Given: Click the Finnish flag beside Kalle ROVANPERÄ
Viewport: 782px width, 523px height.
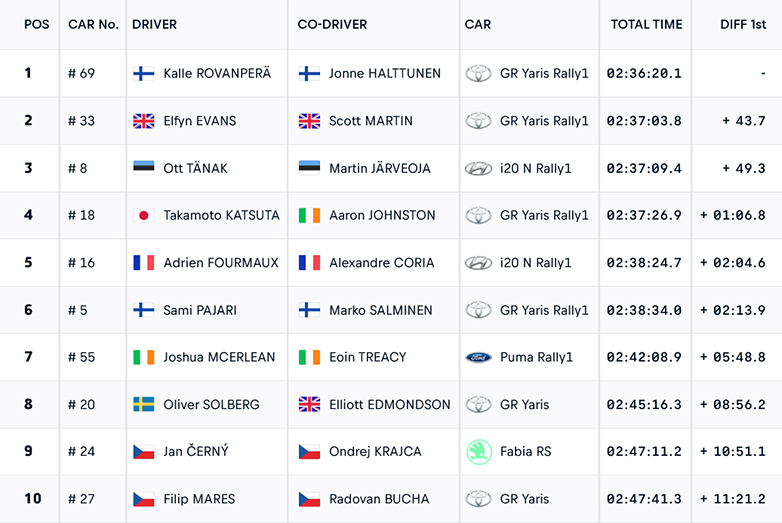Looking at the screenshot, I should tap(144, 74).
